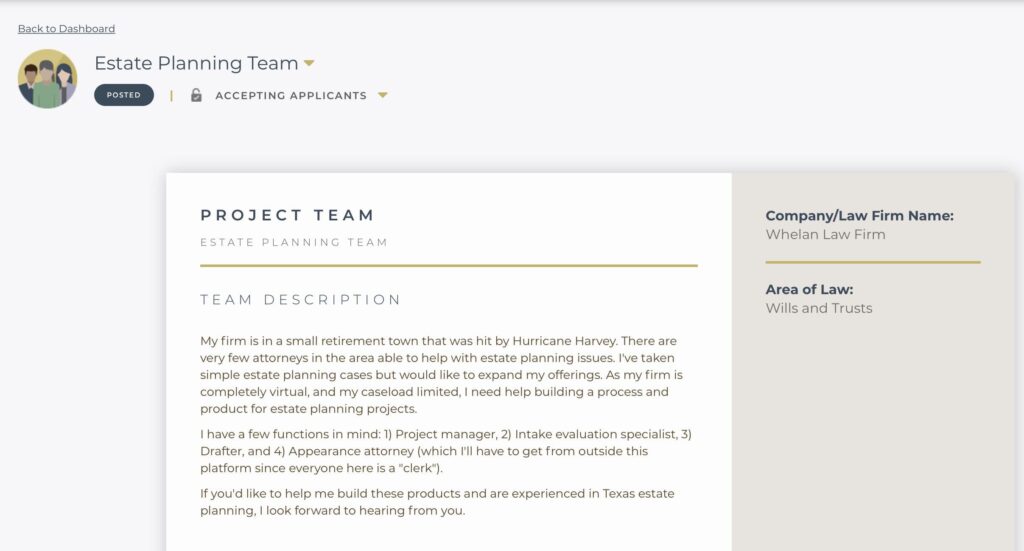Click the Back to Dashboard link
Image resolution: width=1024 pixels, height=551 pixels.
point(66,29)
